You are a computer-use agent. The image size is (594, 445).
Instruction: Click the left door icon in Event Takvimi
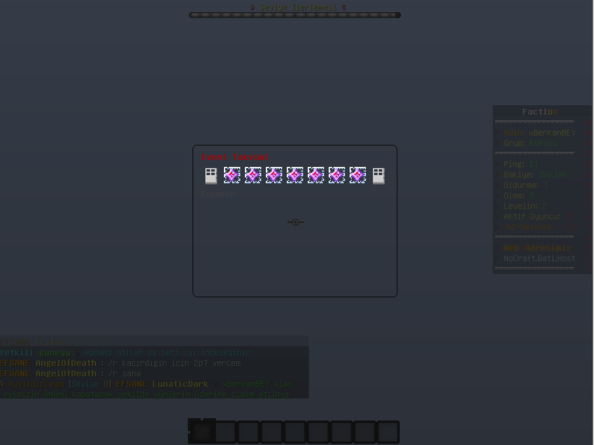click(211, 176)
